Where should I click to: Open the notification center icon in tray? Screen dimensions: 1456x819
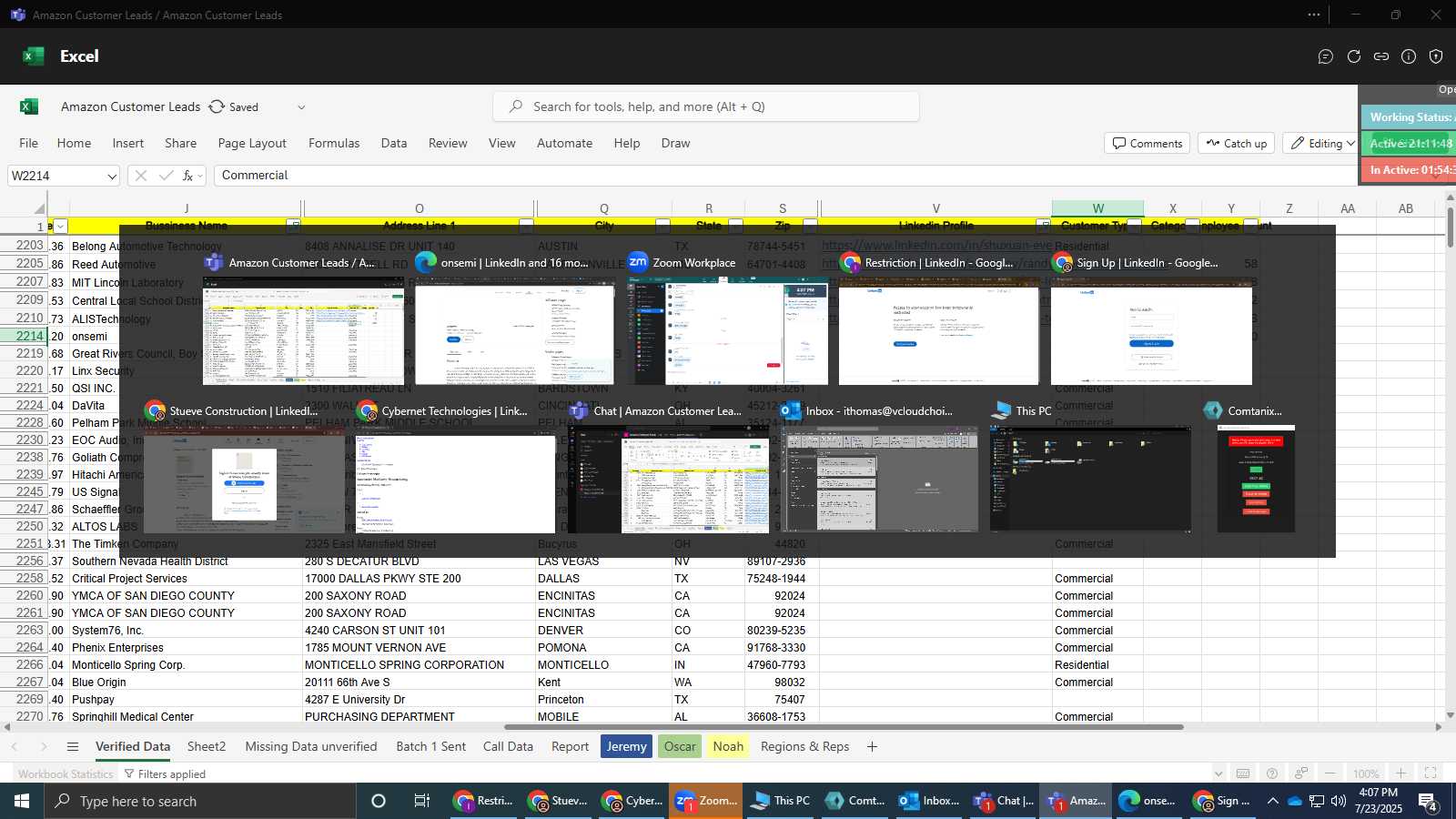[1428, 801]
